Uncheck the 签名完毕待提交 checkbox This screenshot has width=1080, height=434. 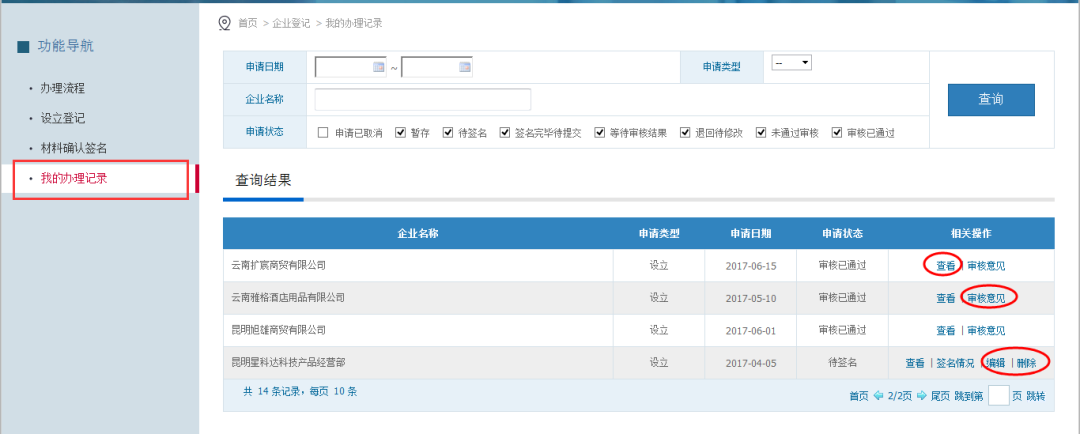[x=505, y=133]
